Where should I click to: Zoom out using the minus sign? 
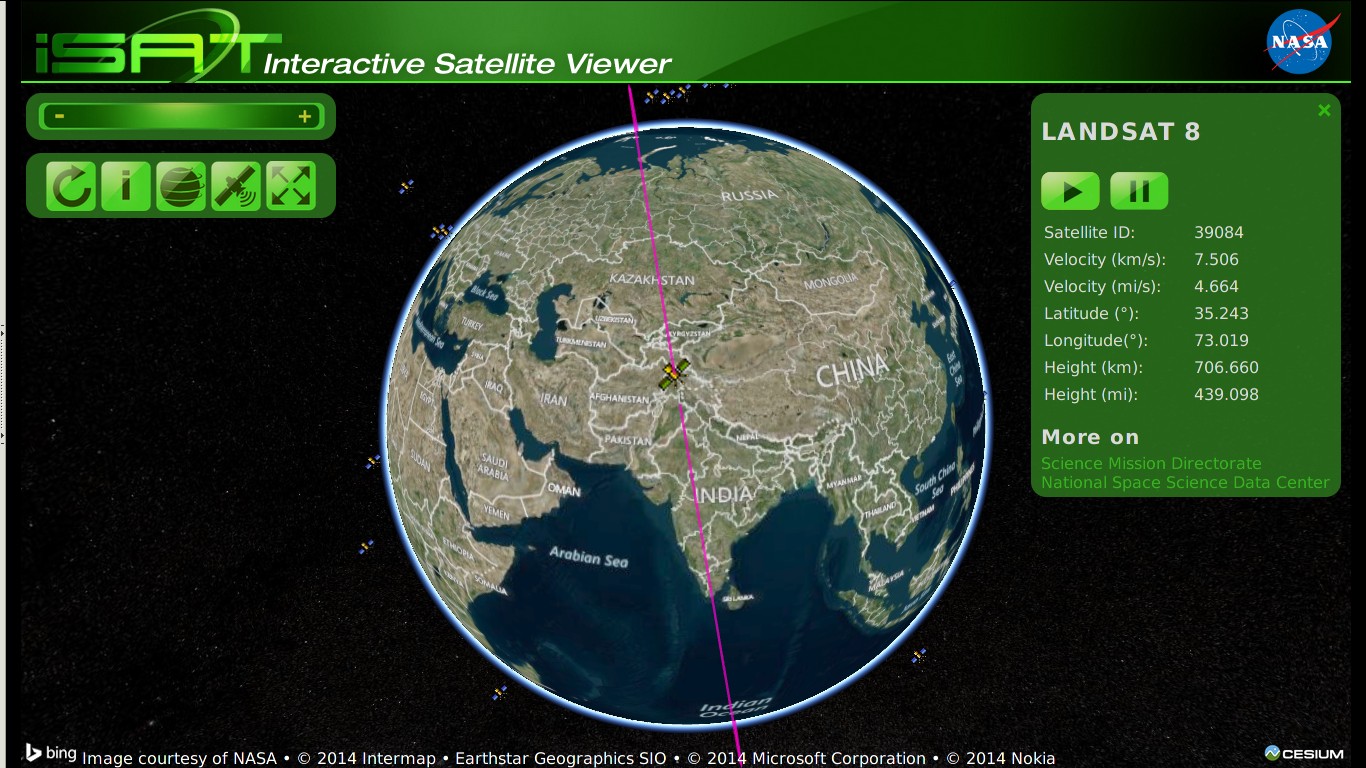tap(59, 116)
